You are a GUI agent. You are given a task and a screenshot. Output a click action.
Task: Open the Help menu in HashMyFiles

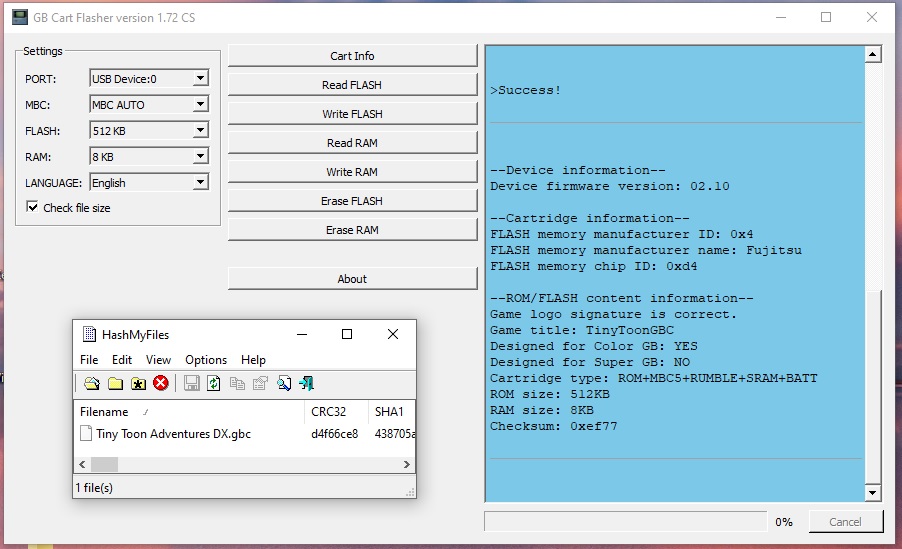253,360
